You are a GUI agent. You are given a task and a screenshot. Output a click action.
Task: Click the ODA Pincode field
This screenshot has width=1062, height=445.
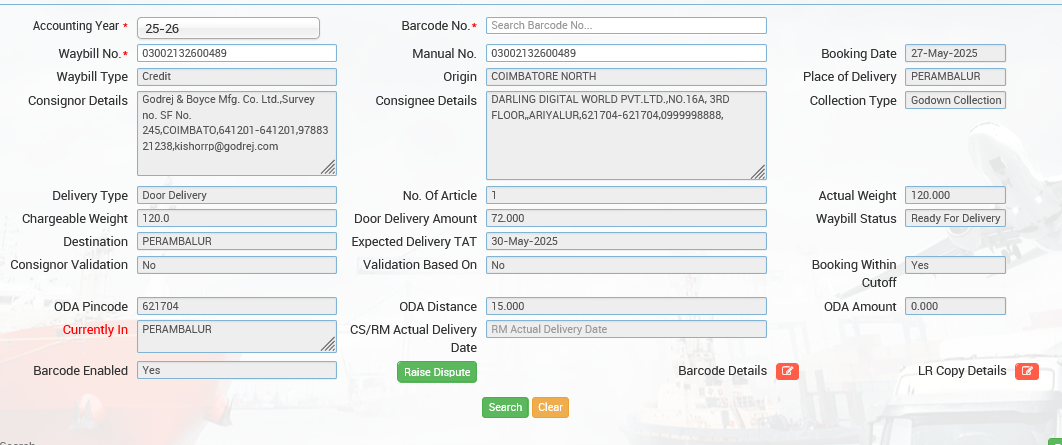click(236, 306)
